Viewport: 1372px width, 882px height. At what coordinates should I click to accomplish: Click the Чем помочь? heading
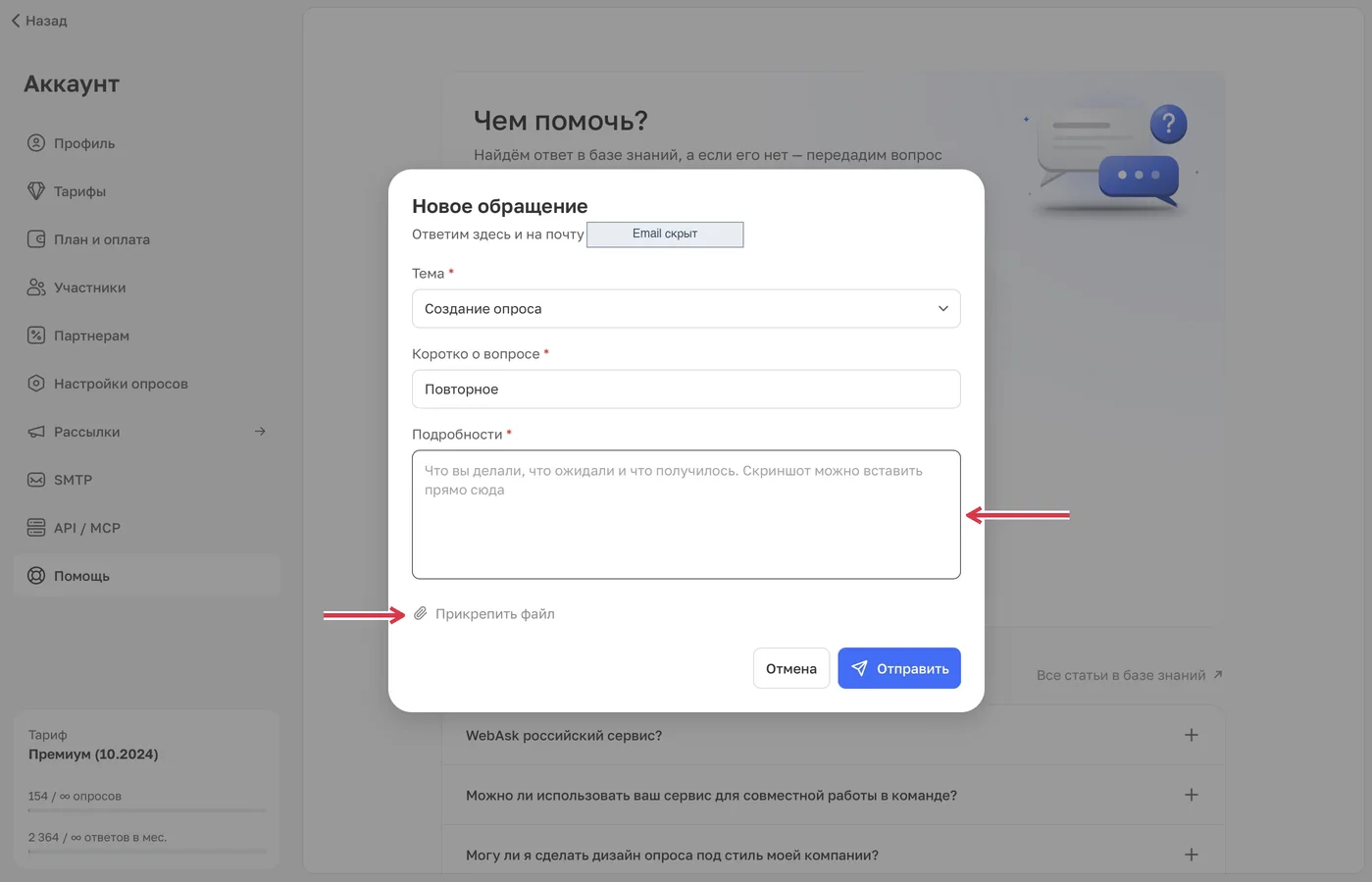click(x=561, y=121)
